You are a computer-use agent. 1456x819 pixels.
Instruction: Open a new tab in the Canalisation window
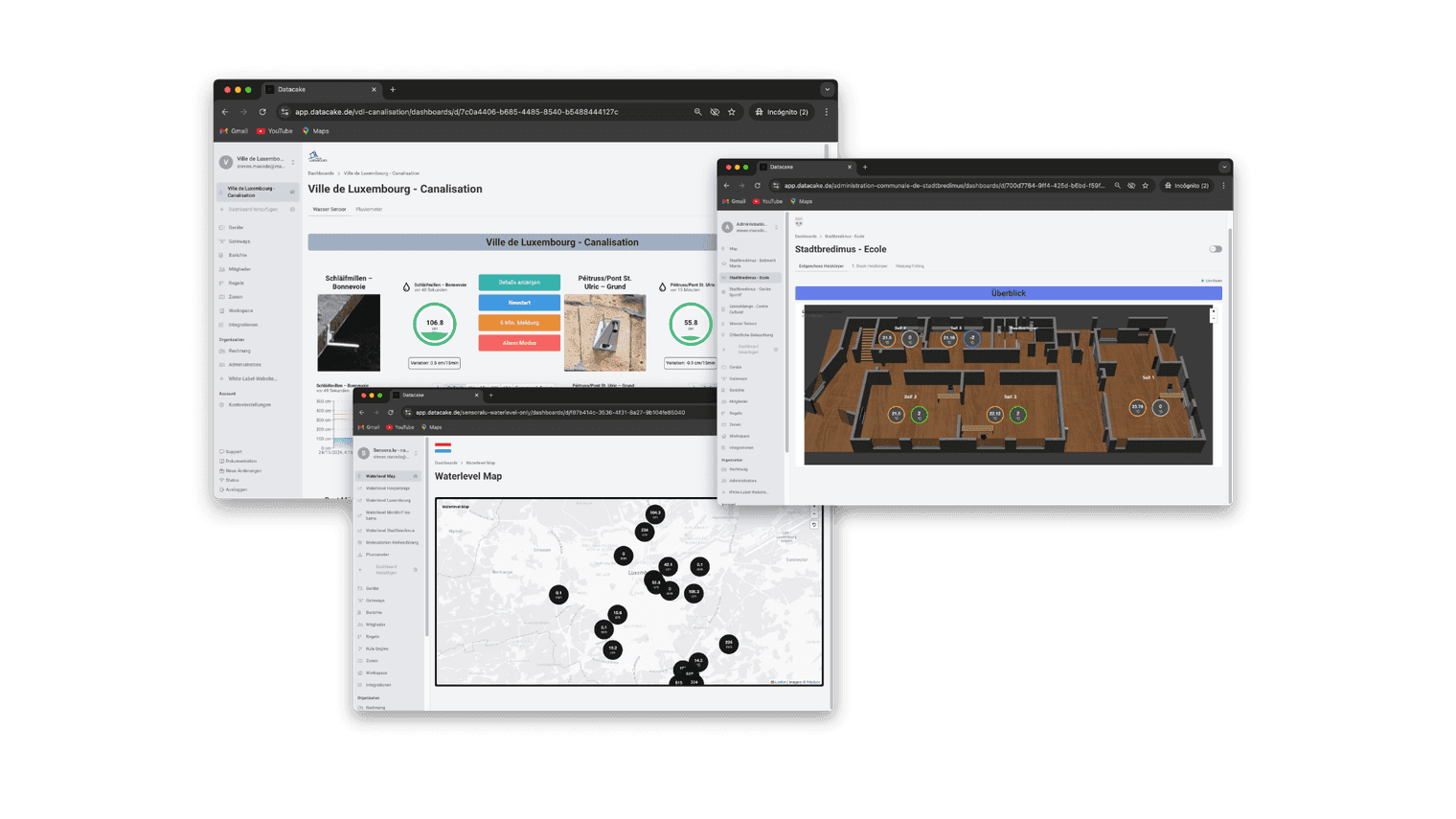393,89
